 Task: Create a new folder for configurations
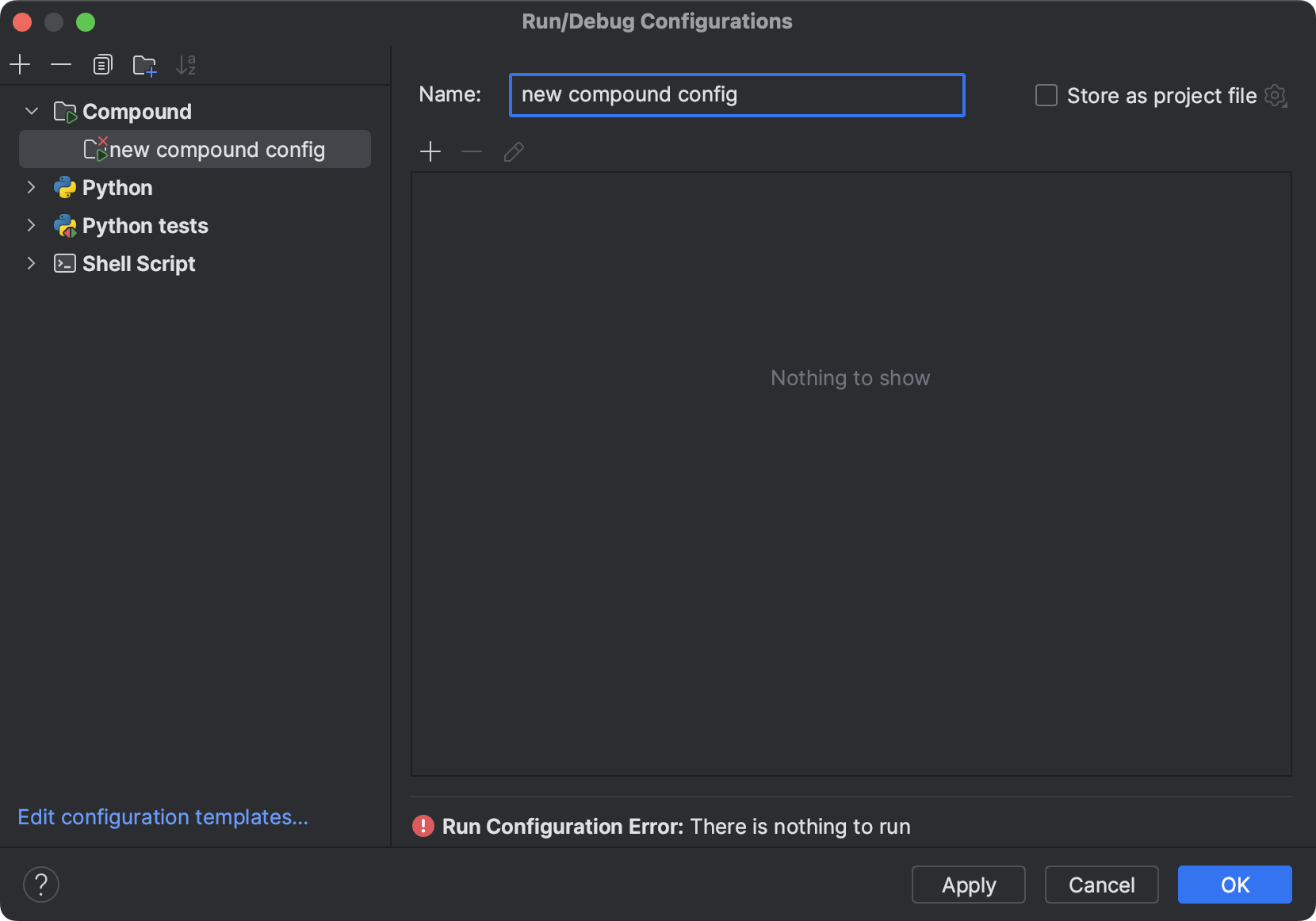coord(144,64)
